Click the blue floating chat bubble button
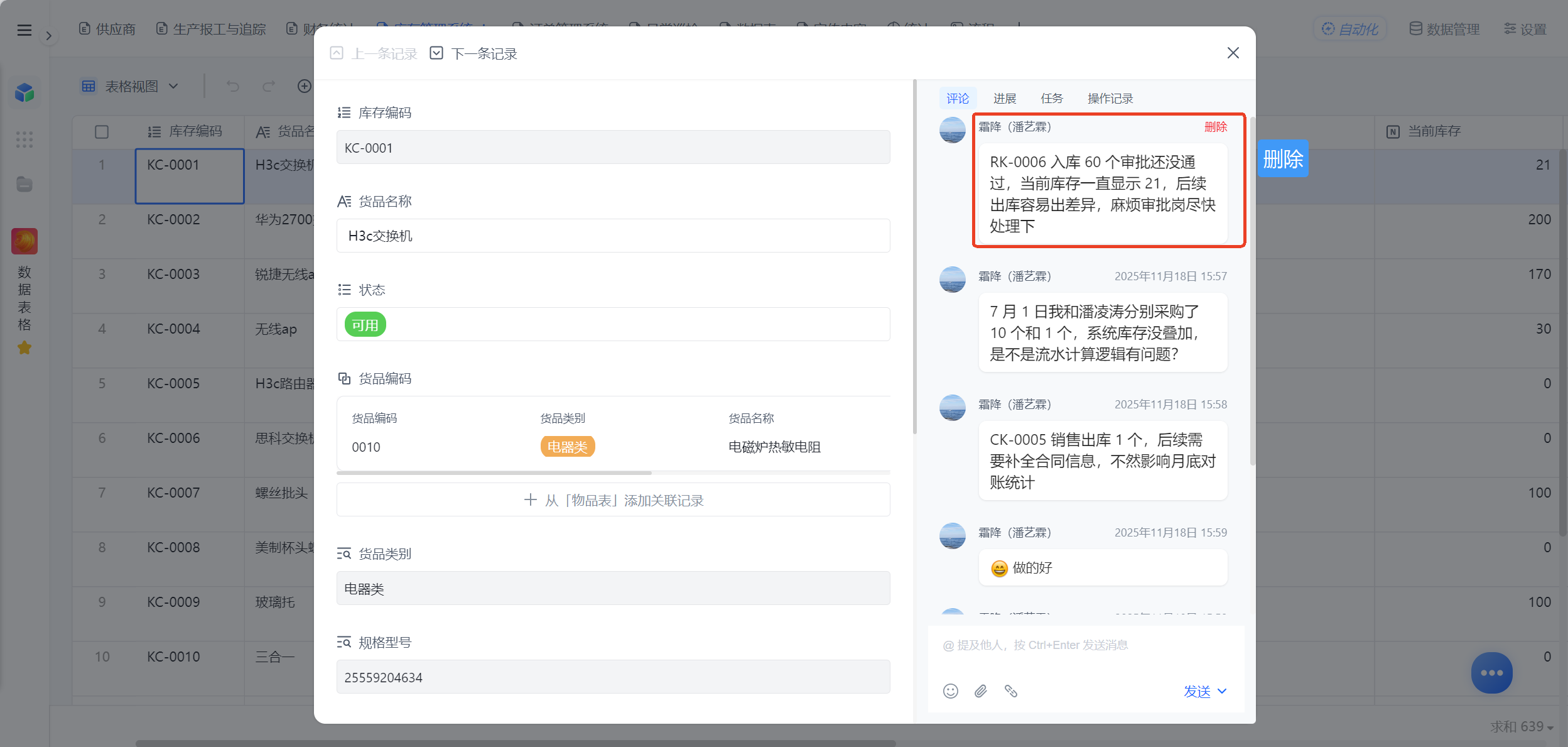The width and height of the screenshot is (1568, 747). [1491, 672]
